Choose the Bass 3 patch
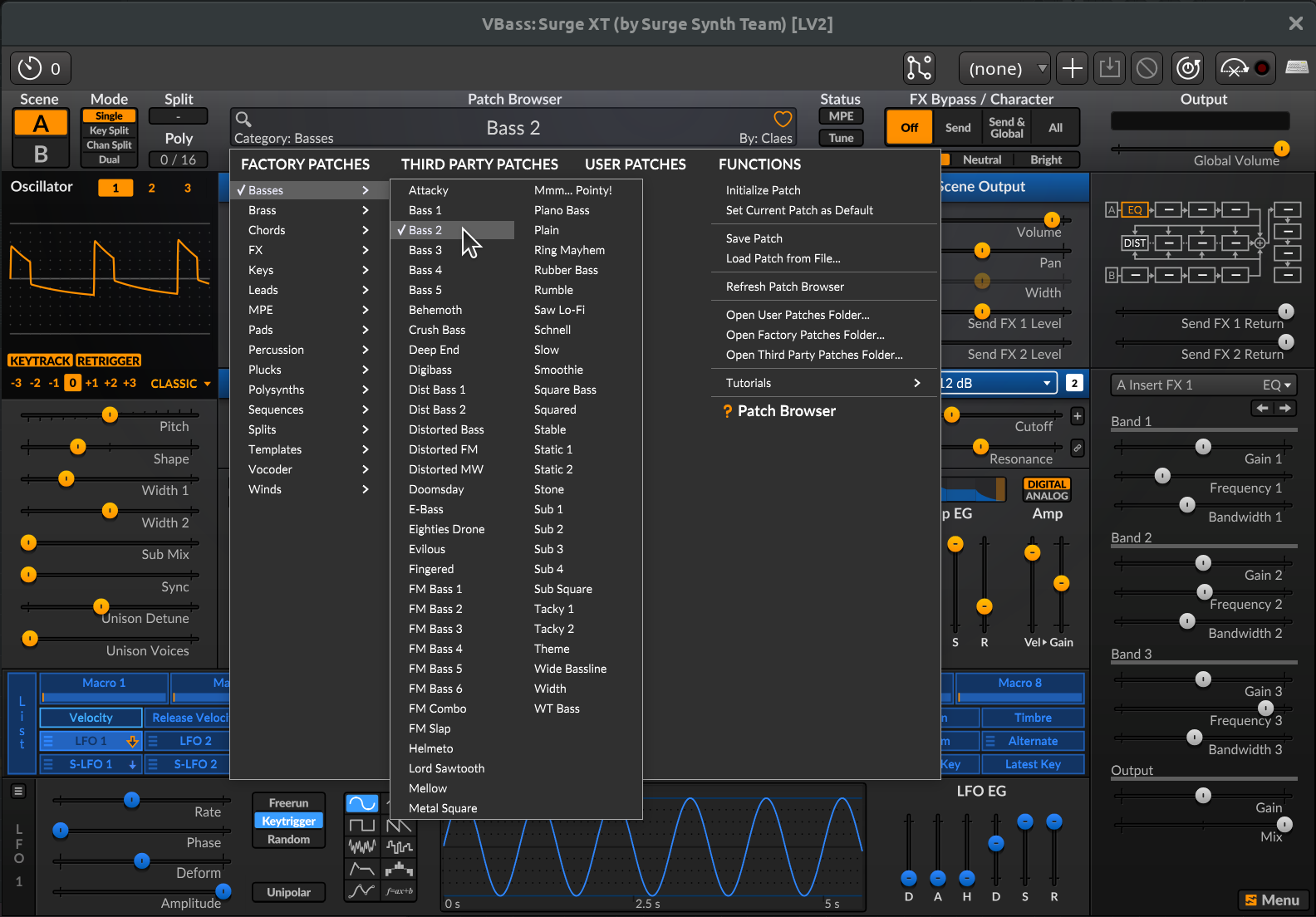The height and width of the screenshot is (917, 1316). pos(453,250)
